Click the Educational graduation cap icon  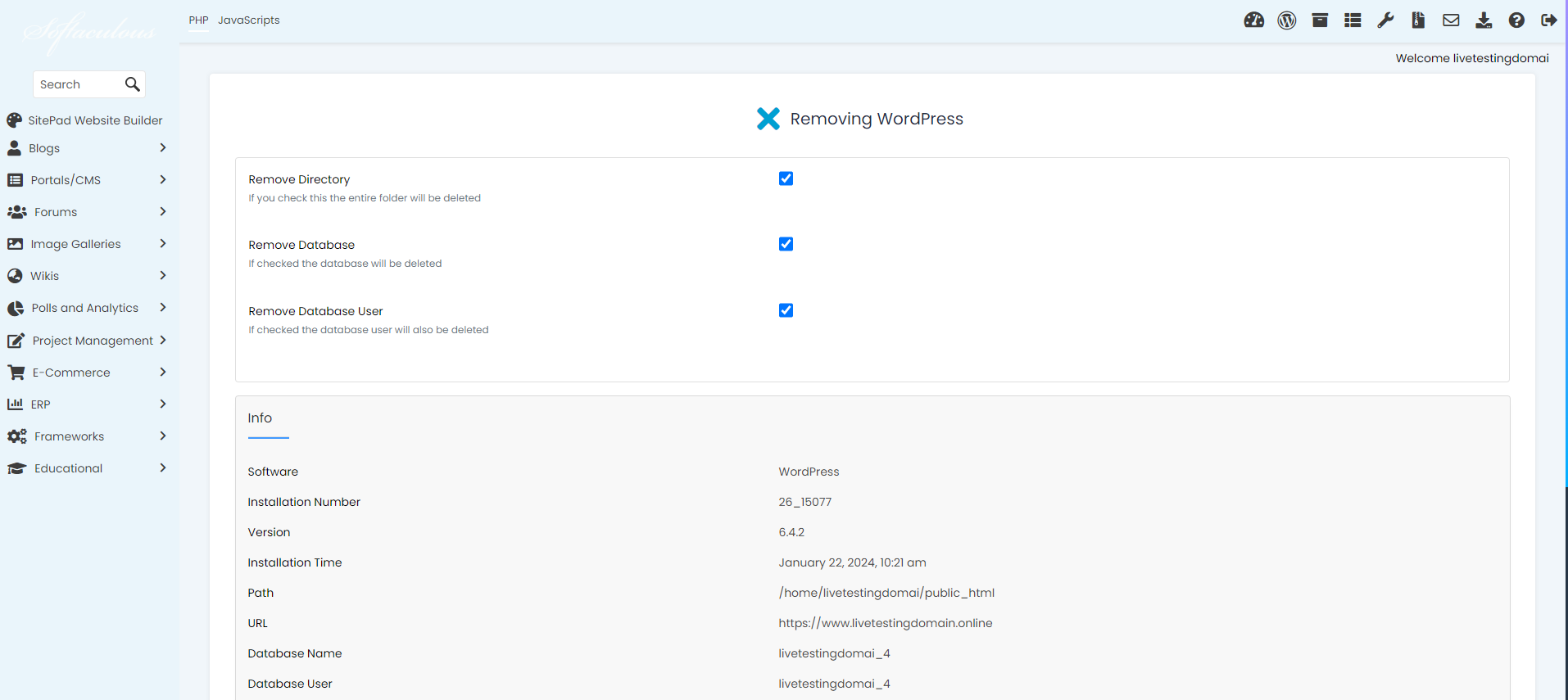[x=16, y=468]
